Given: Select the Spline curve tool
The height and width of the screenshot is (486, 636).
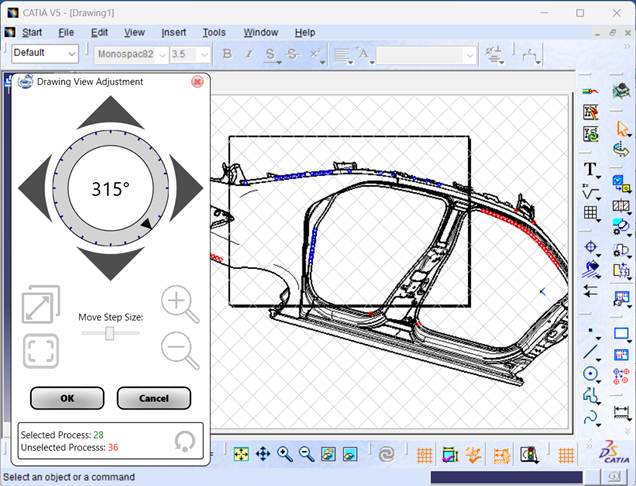Looking at the screenshot, I should pyautogui.click(x=591, y=417).
